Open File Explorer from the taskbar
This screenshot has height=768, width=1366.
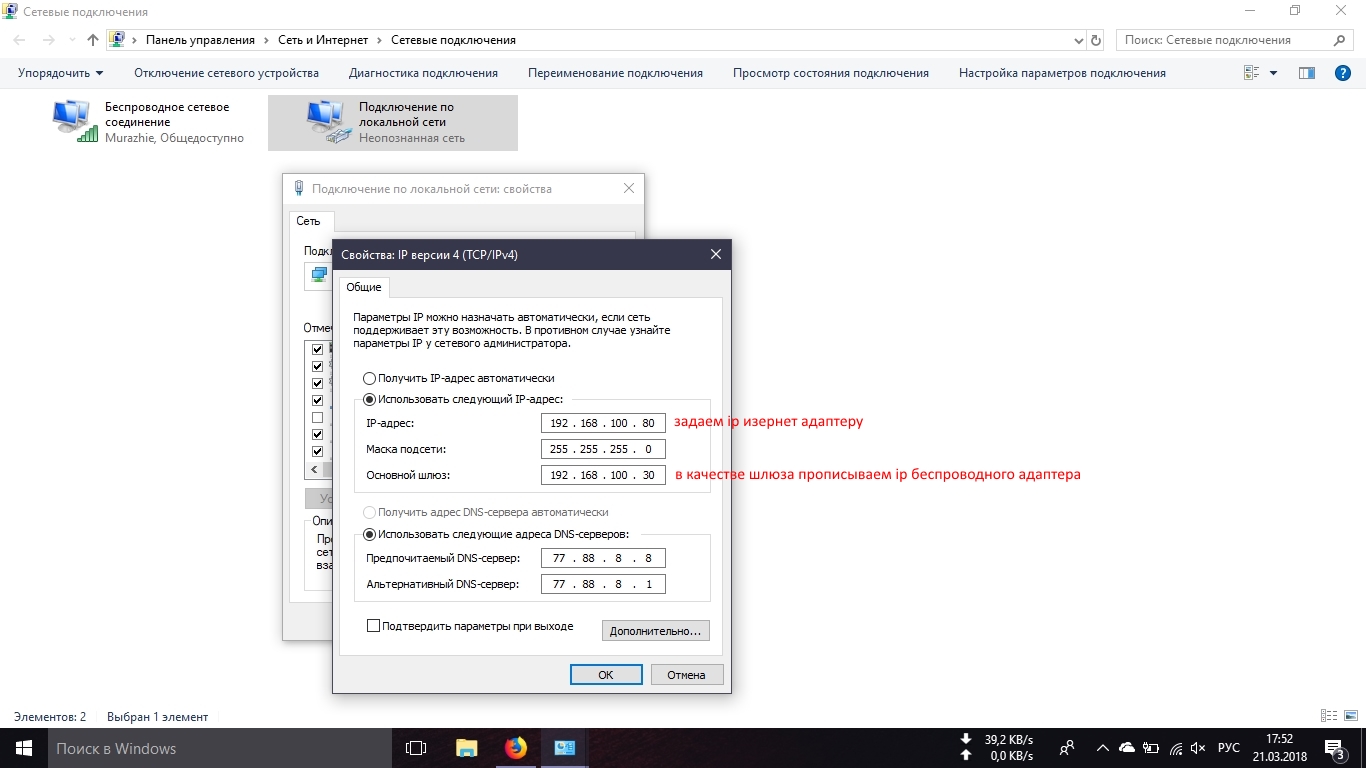point(466,748)
